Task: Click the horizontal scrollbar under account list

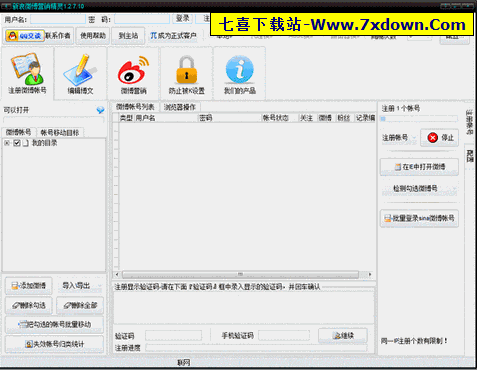Action: 240,274
